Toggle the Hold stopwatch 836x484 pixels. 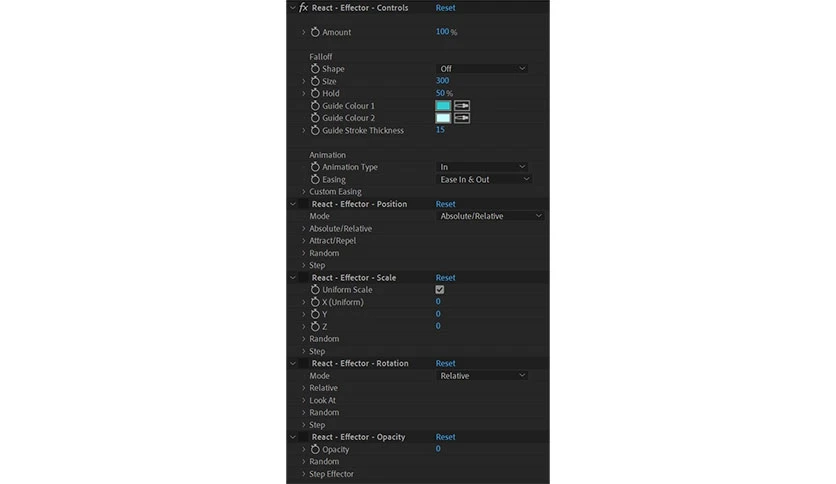point(315,93)
